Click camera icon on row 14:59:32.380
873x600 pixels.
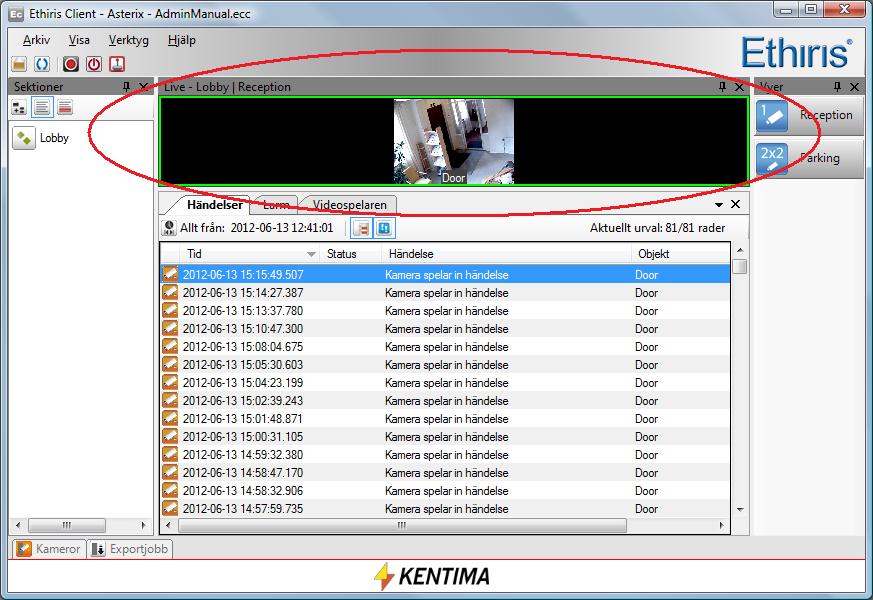170,455
